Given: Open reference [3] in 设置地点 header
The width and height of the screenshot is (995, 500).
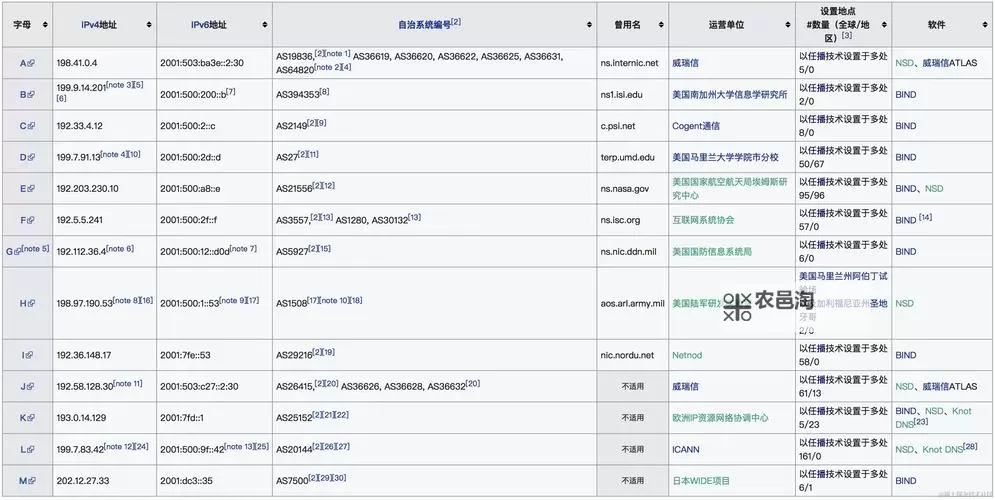Looking at the screenshot, I should click(x=847, y=36).
